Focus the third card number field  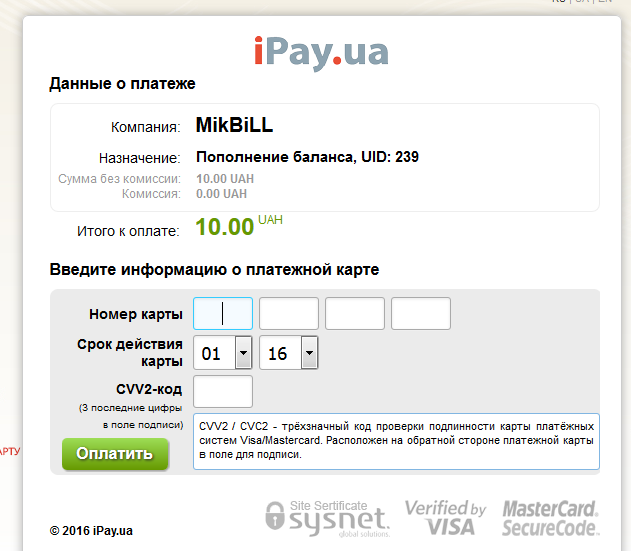point(355,314)
